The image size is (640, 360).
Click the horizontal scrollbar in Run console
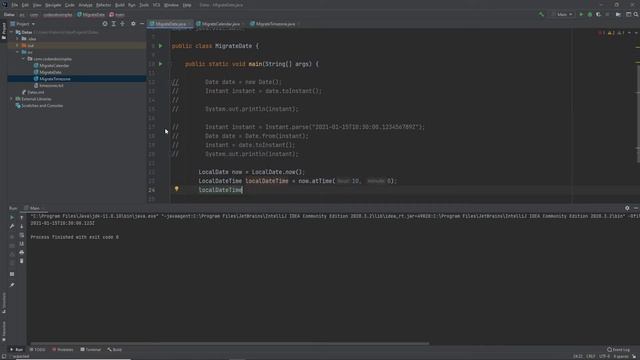coord(229,343)
